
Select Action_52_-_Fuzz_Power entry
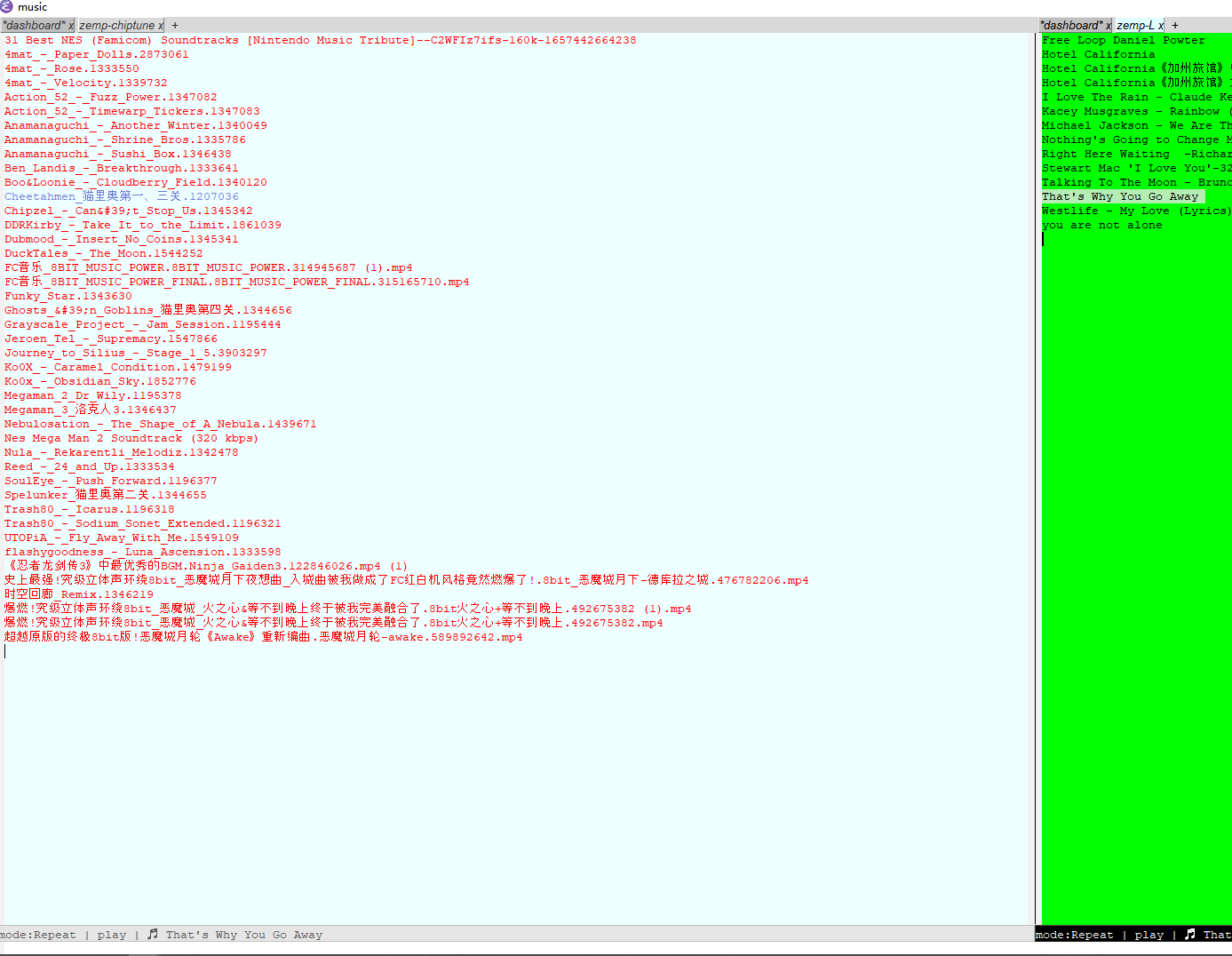(111, 97)
